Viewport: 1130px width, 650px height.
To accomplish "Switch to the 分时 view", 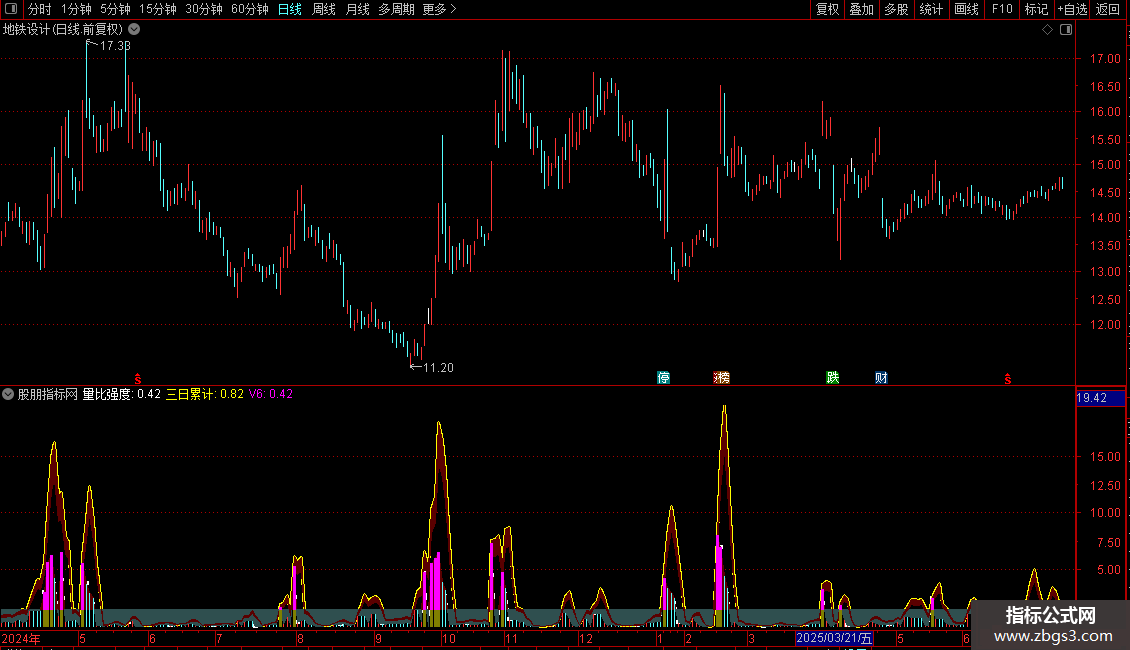I will (x=40, y=9).
